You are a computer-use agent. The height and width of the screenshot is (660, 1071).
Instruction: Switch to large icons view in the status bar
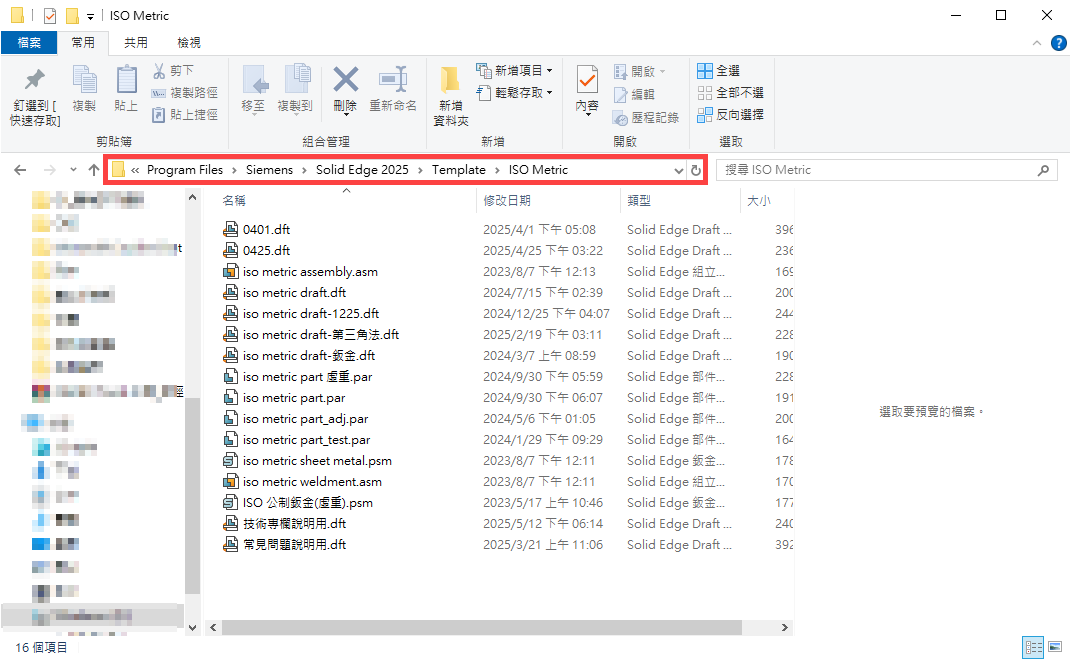(x=1055, y=646)
